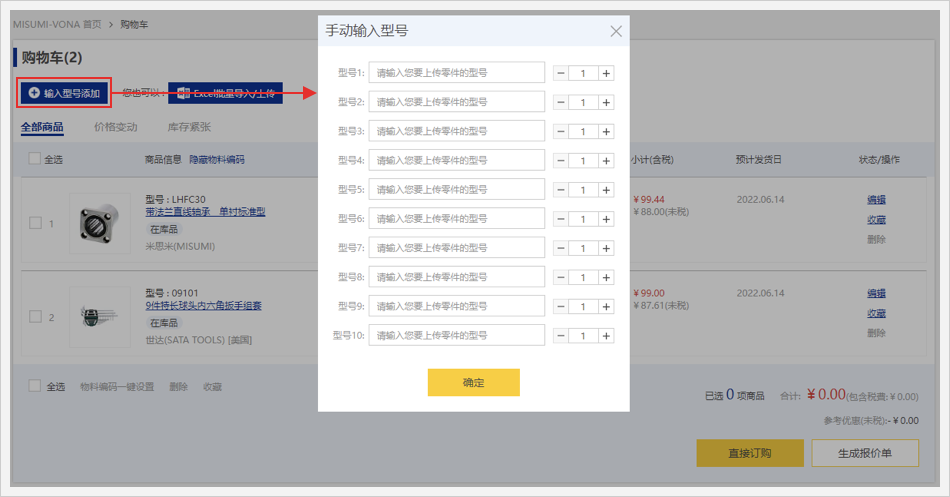Check the LHFC30 item checkbox
The width and height of the screenshot is (950, 497).
coord(35,223)
